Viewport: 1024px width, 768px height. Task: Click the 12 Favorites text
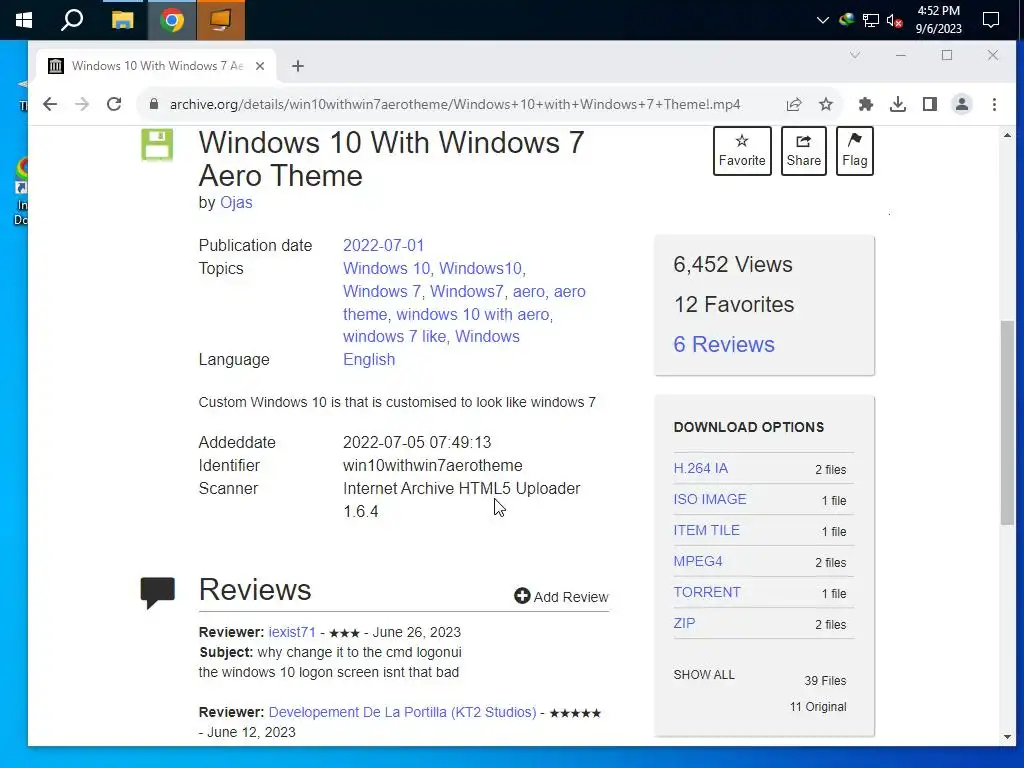[734, 304]
